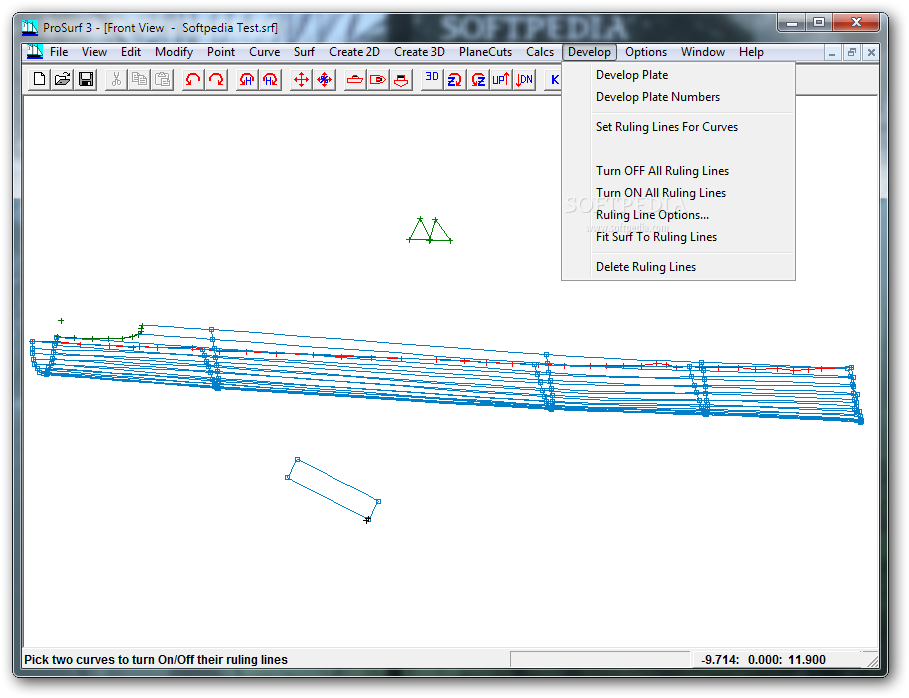The image size is (909, 698).
Task: Select Set Ruling Lines For Curves
Action: click(x=678, y=127)
